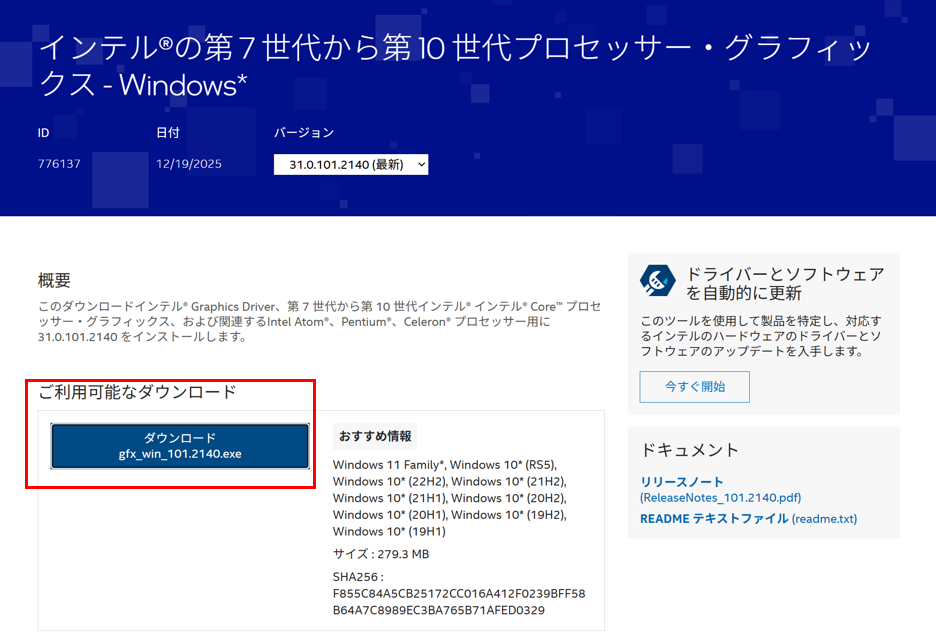The height and width of the screenshot is (636, 936).
Task: Click the overview paragraph mentioning Graphics Driver
Action: [x=319, y=321]
